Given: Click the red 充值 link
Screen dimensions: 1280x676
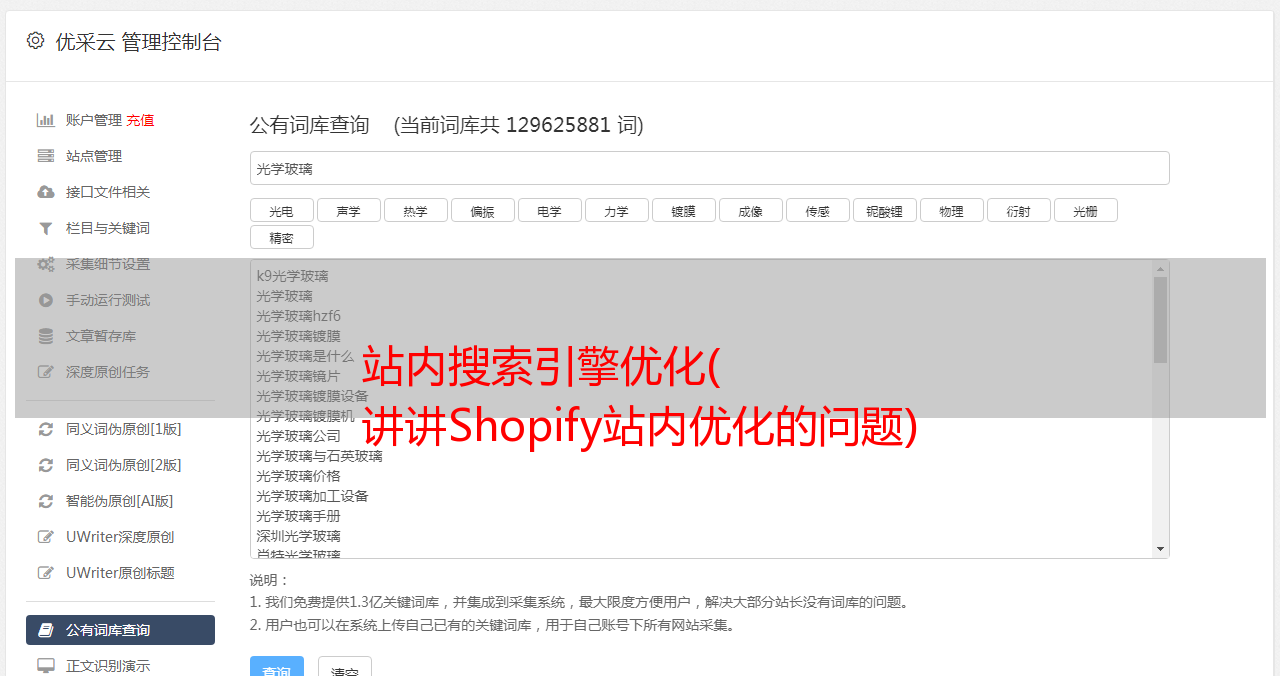Looking at the screenshot, I should click(x=140, y=120).
